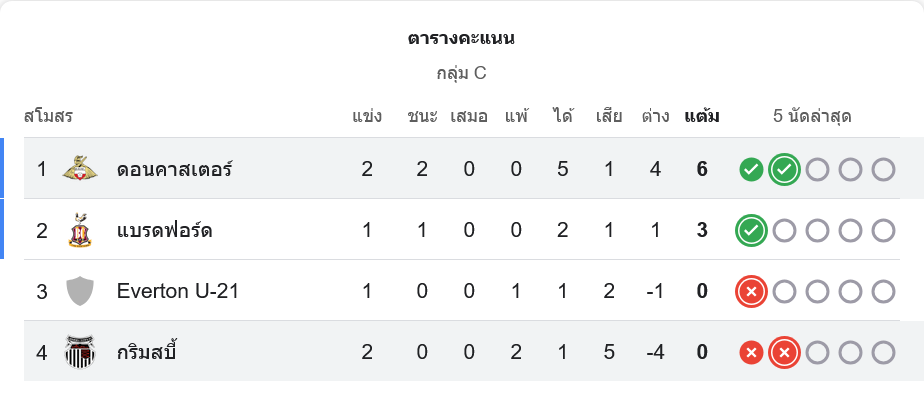Open the Everton U-21 team link
Screen dimensions: 924x403
pyautogui.click(x=177, y=292)
